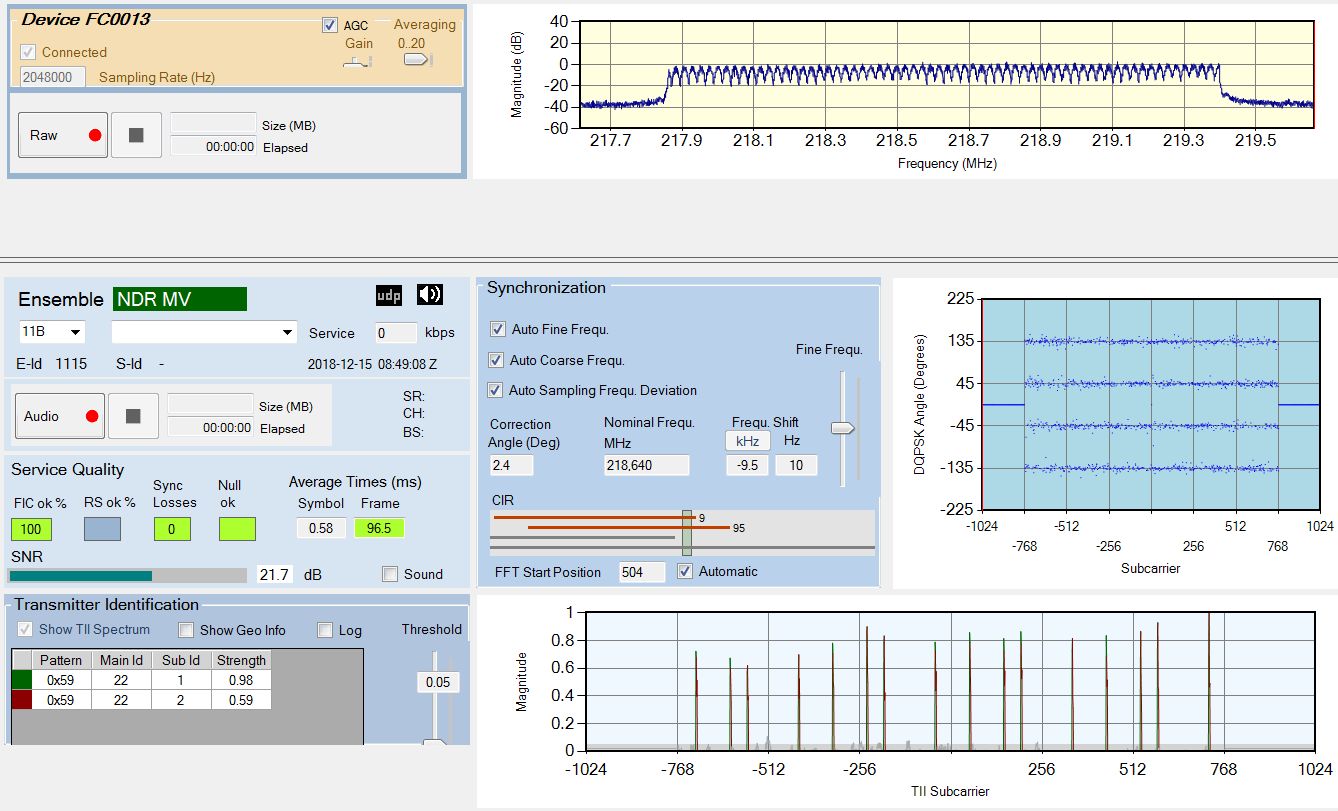The height and width of the screenshot is (811, 1338).
Task: Toggle the AGC checkbox
Action: click(x=330, y=26)
